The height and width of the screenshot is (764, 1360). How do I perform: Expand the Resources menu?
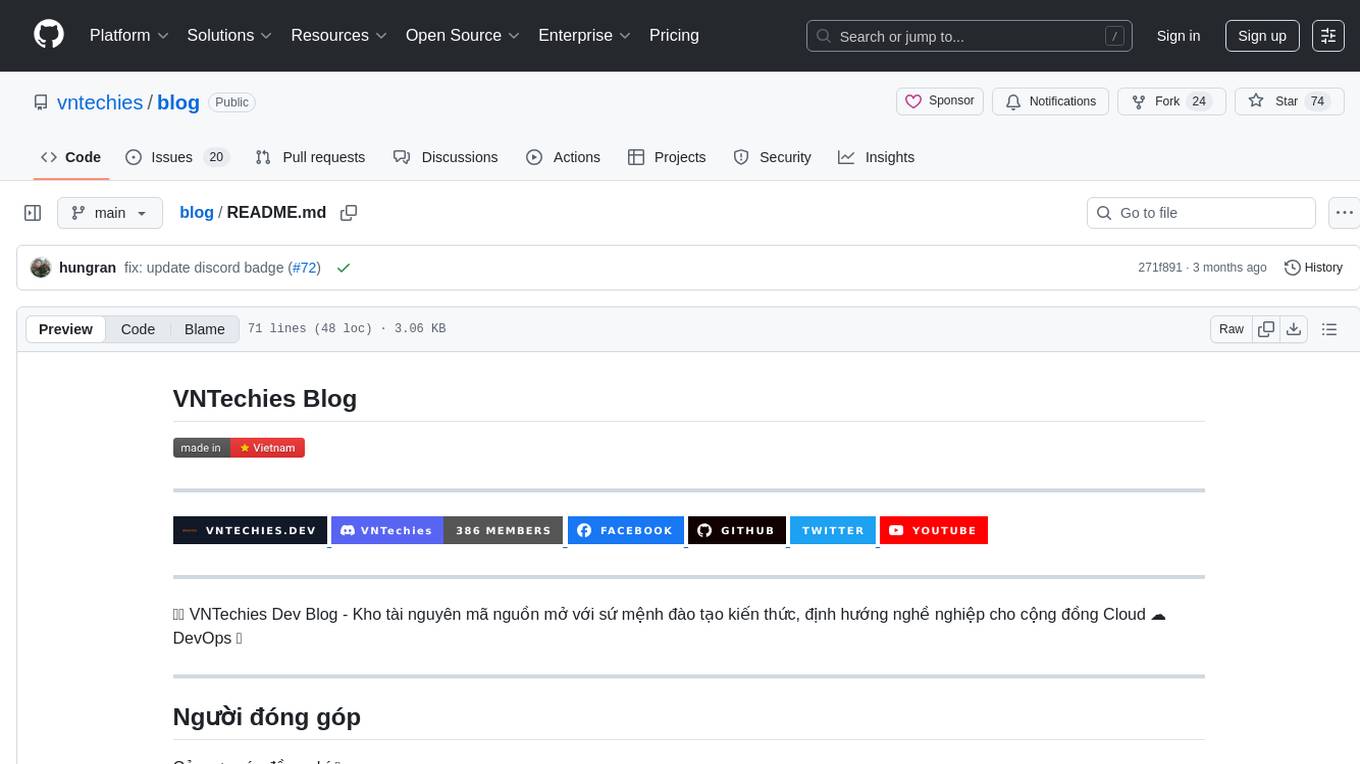pyautogui.click(x=339, y=35)
